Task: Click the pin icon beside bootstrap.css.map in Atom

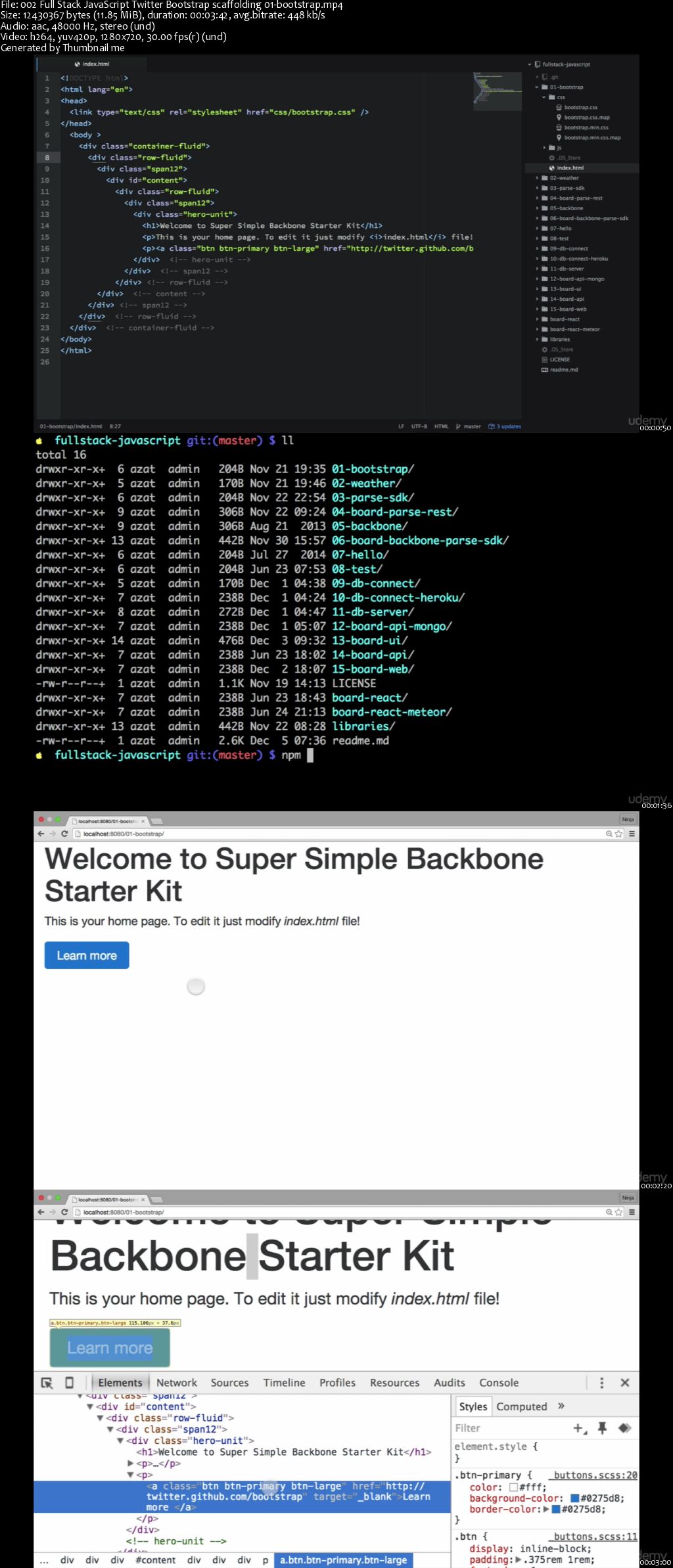Action: click(x=559, y=118)
